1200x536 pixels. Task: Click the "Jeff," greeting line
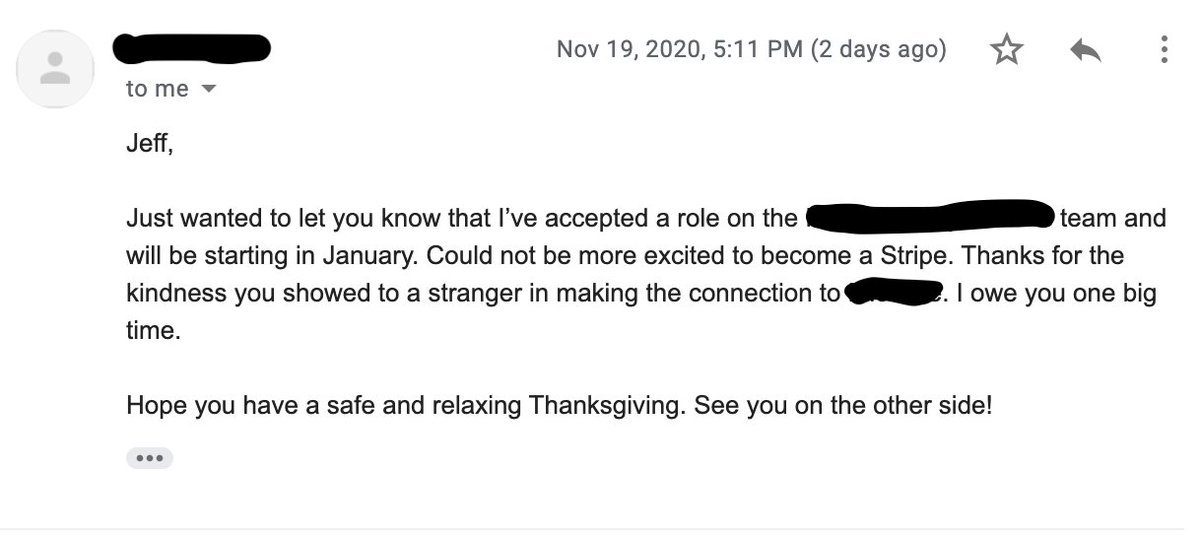[150, 144]
